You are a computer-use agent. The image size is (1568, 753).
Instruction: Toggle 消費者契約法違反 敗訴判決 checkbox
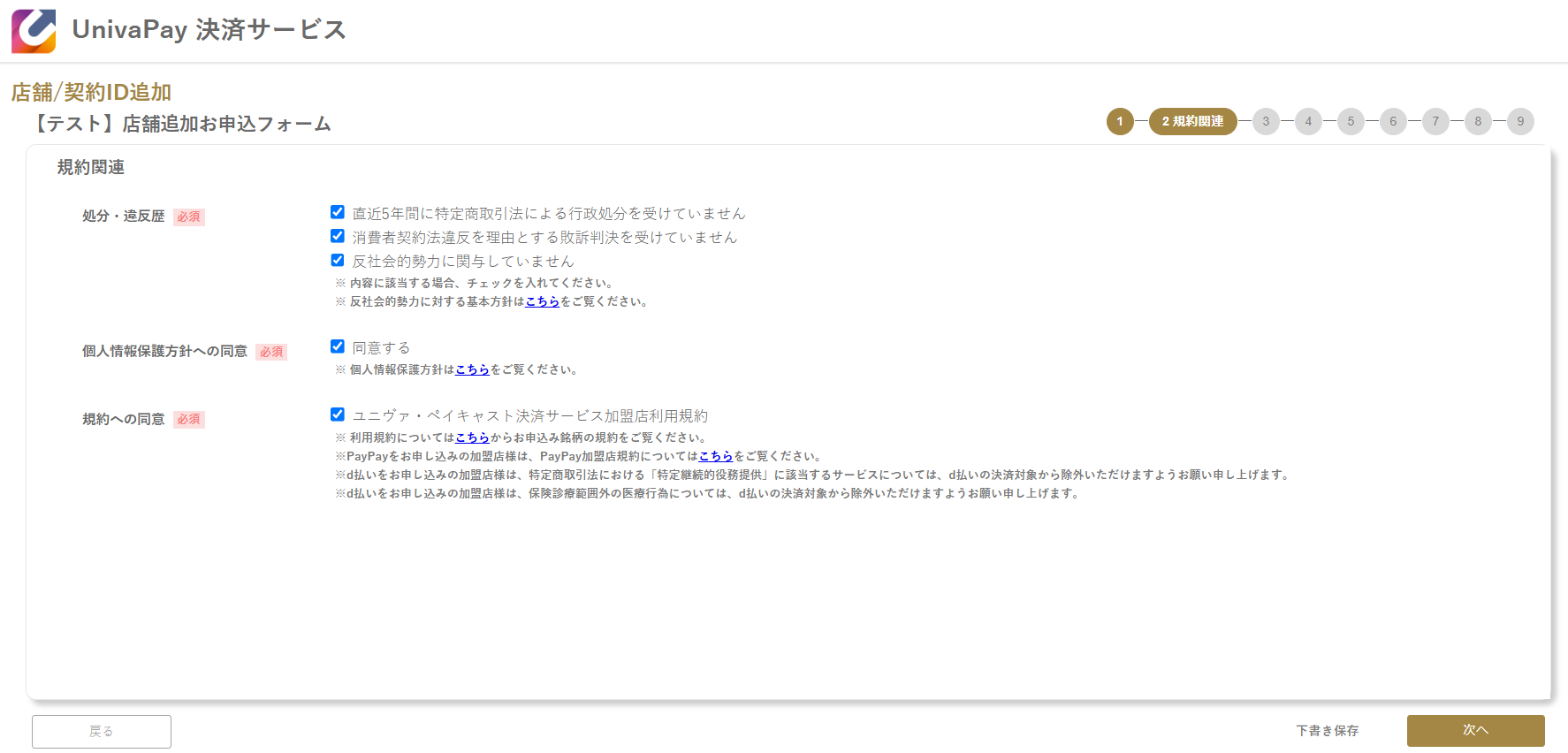click(337, 236)
